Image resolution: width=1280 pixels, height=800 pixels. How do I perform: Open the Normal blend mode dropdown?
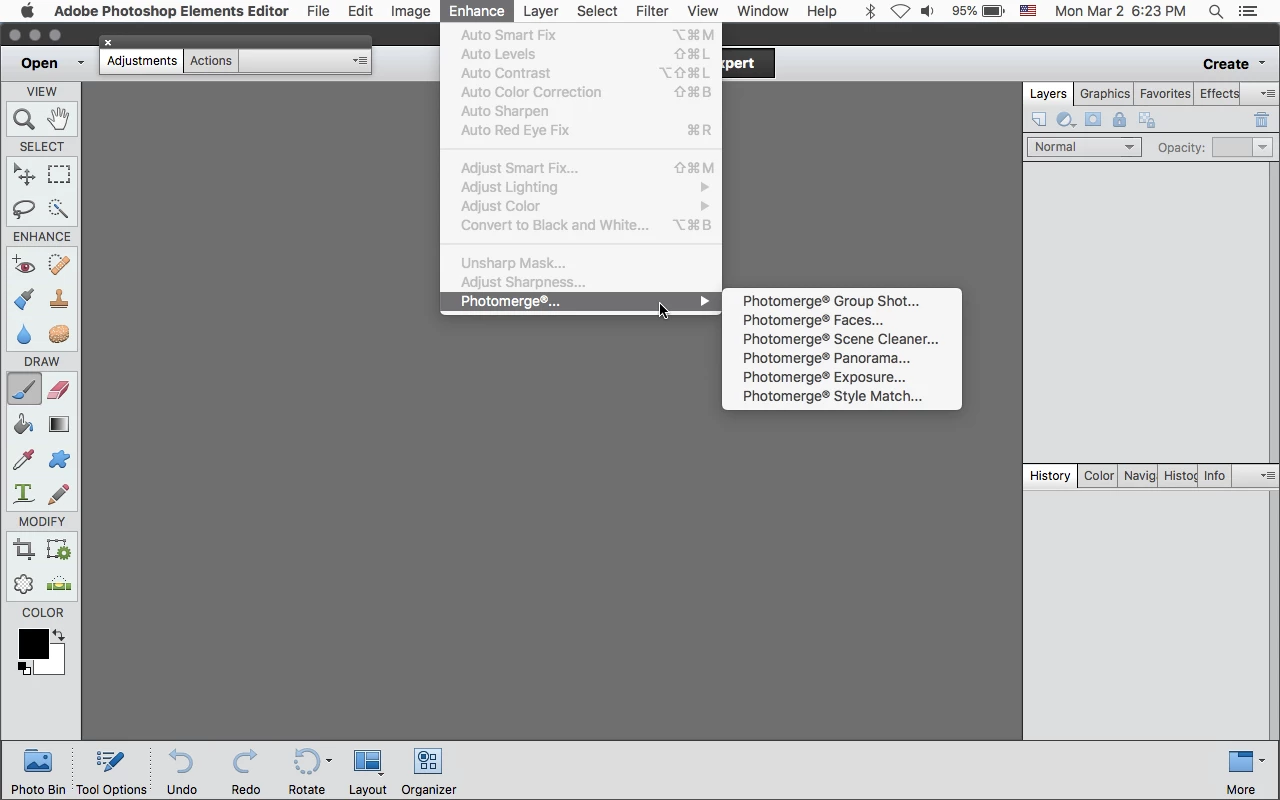[x=1084, y=147]
